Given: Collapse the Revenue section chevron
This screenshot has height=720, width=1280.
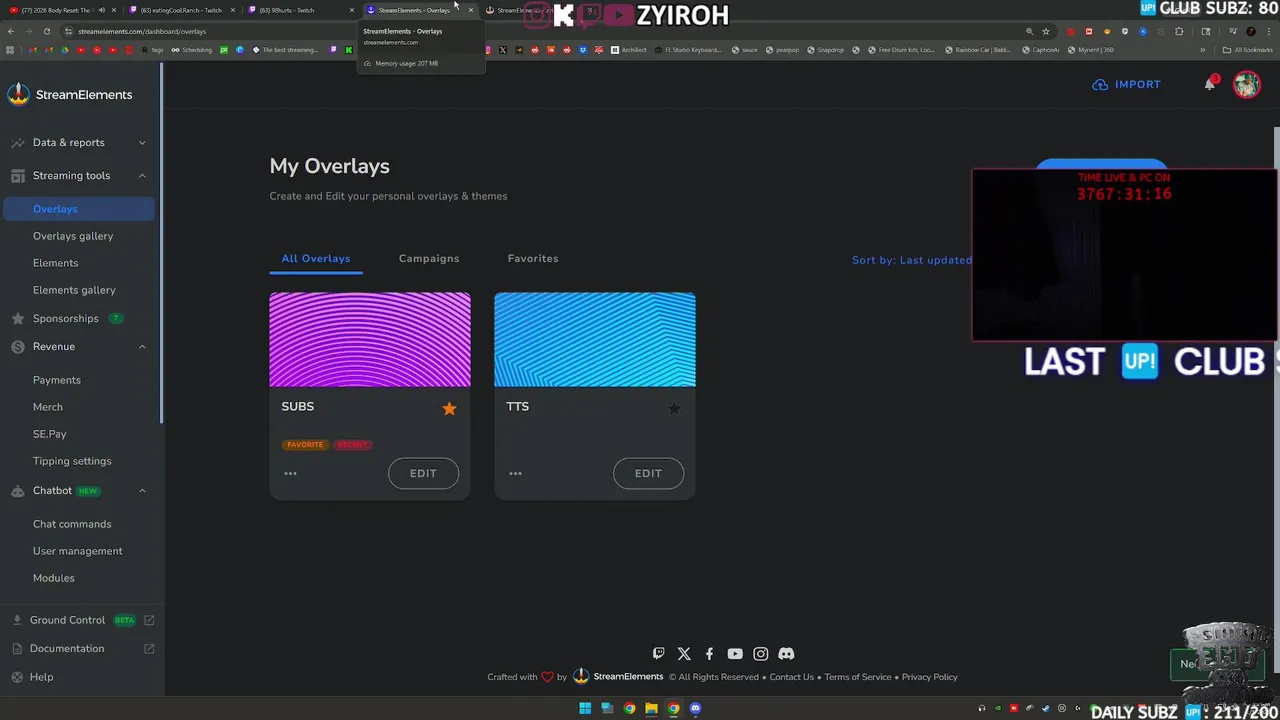Looking at the screenshot, I should (142, 347).
